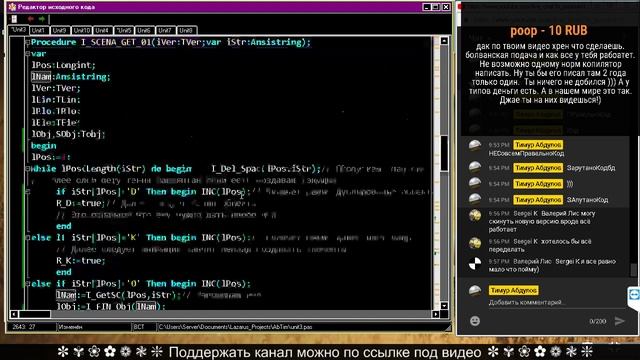The height and width of the screenshot is (360, 640).
Task: Click the editor vertical scrollbar down arrow
Action: tap(444, 306)
